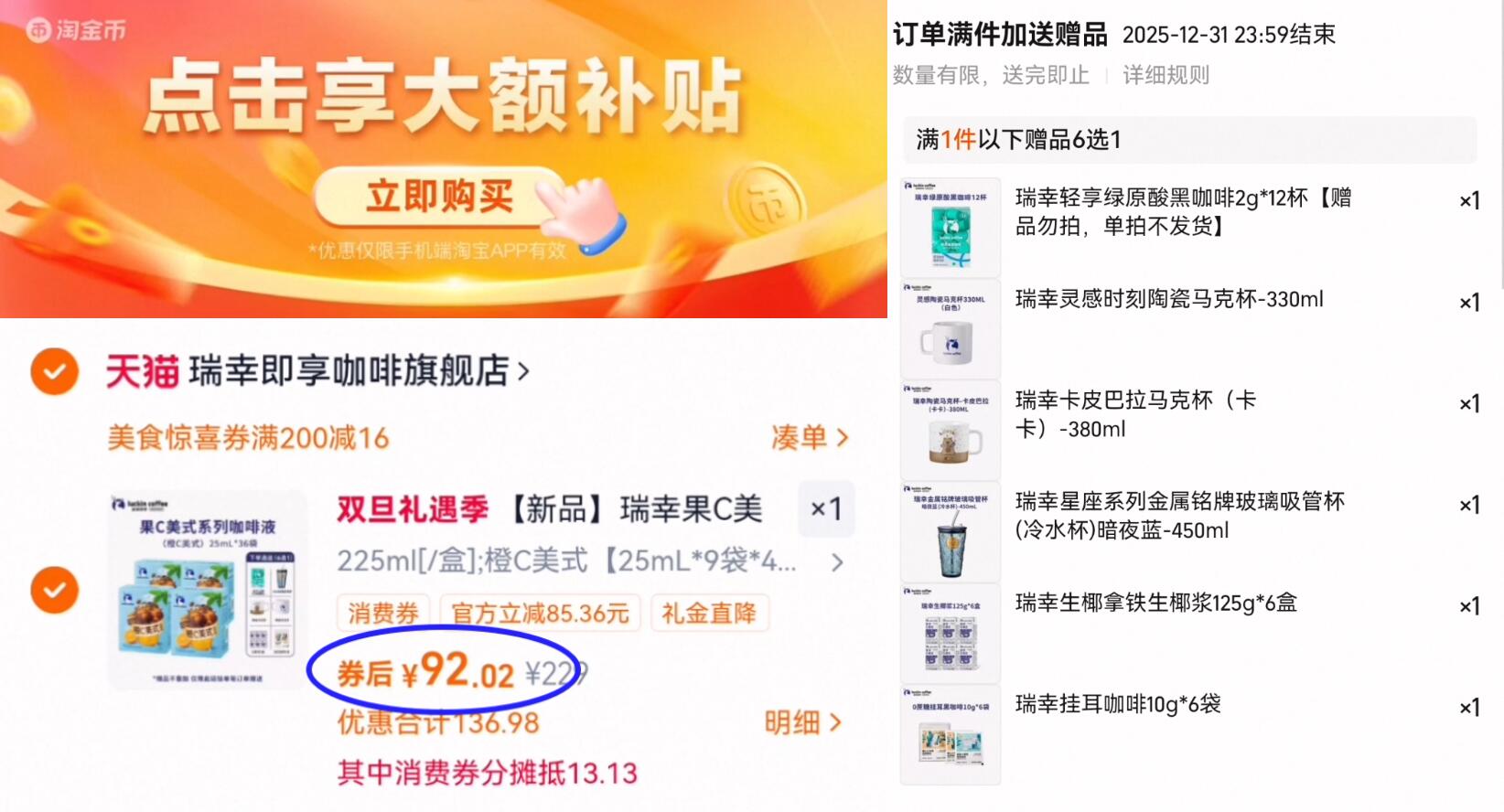Click the 立即购买 button
This screenshot has height=812, width=1504.
point(440,197)
